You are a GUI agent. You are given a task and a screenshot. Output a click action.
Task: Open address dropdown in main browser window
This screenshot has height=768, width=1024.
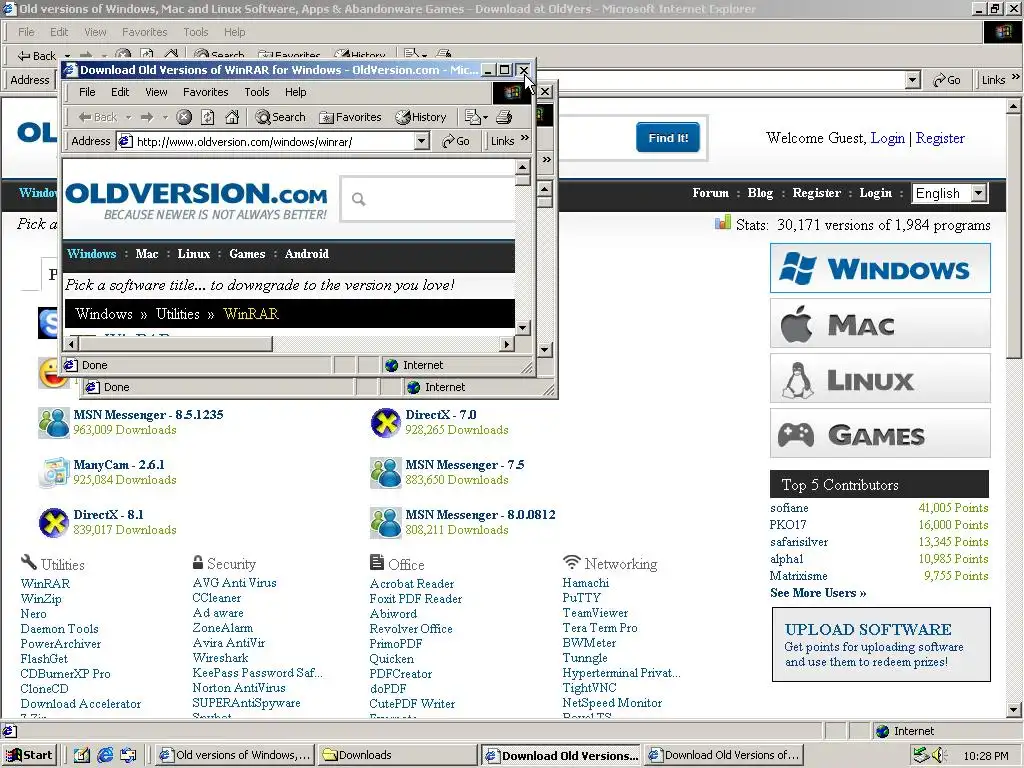pyautogui.click(x=913, y=80)
